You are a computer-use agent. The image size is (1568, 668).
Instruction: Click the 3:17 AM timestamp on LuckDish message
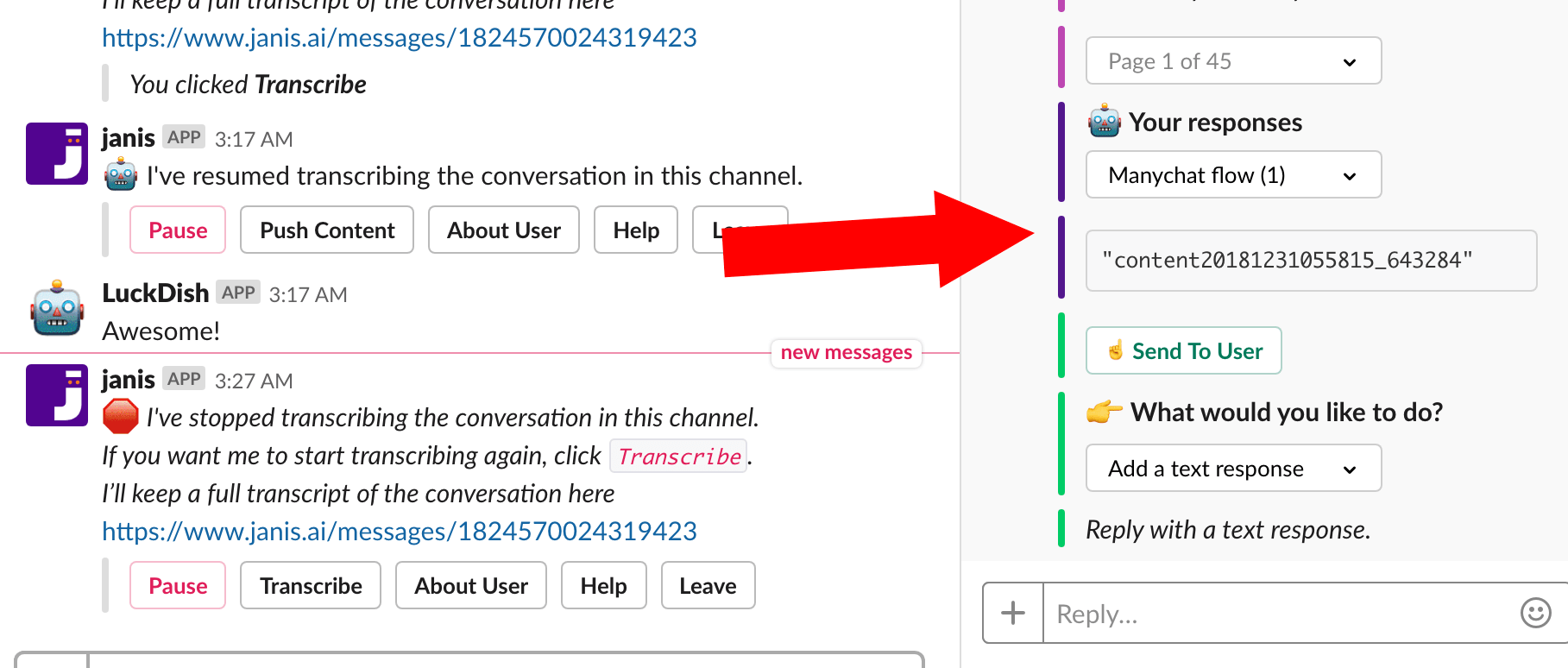[x=308, y=294]
